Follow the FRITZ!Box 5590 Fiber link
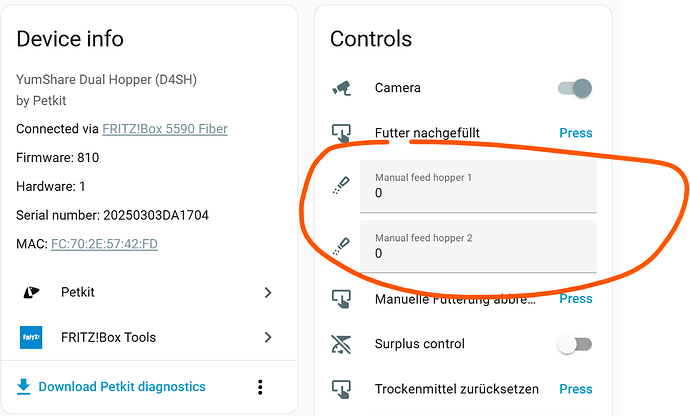This screenshot has height=416, width=690. point(165,129)
